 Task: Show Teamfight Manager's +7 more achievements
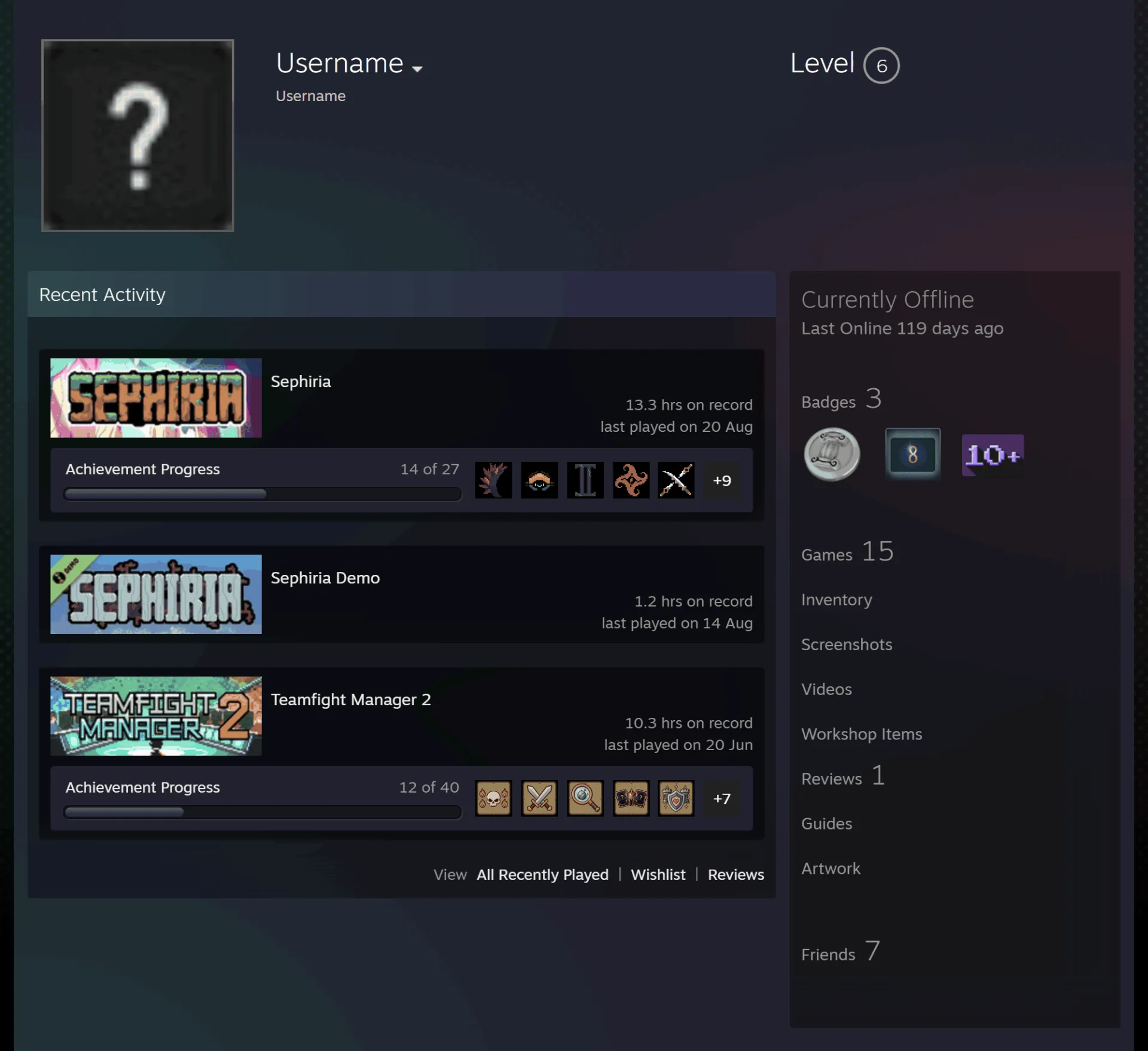click(x=722, y=799)
